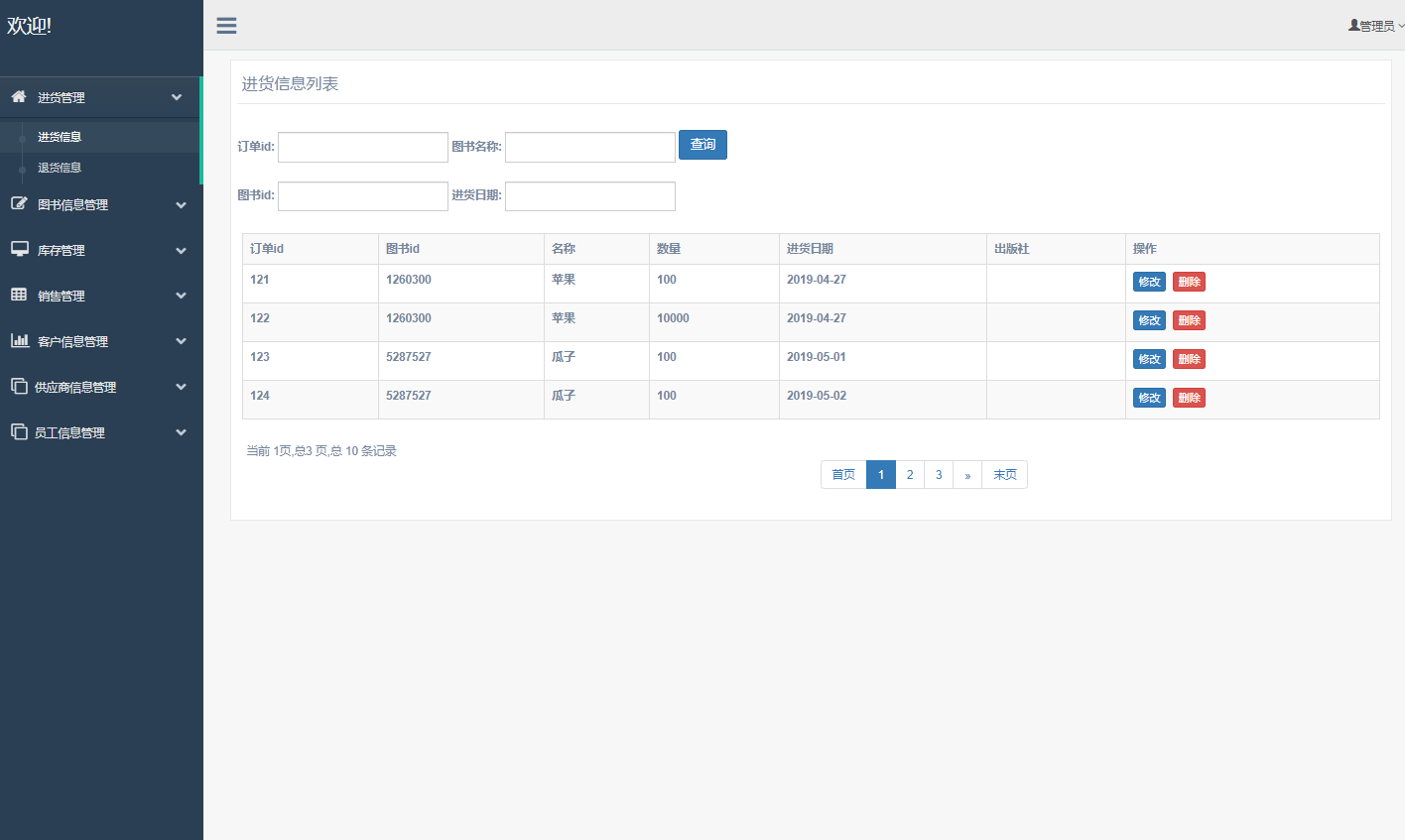Expand the 库存管理 chevron

(x=181, y=251)
